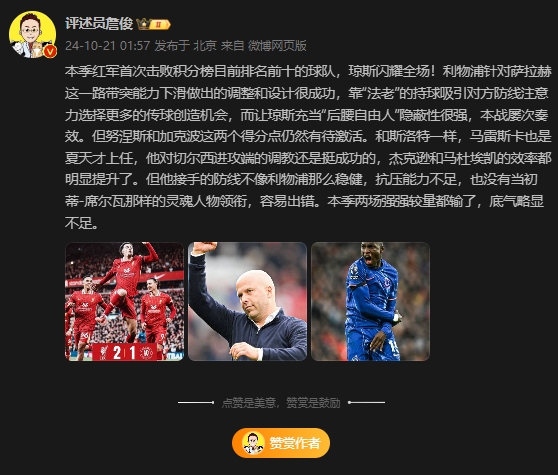Image resolution: width=558 pixels, height=475 pixels.
Task: Click the small avatar inside 赞赏作者 button
Action: (x=253, y=443)
